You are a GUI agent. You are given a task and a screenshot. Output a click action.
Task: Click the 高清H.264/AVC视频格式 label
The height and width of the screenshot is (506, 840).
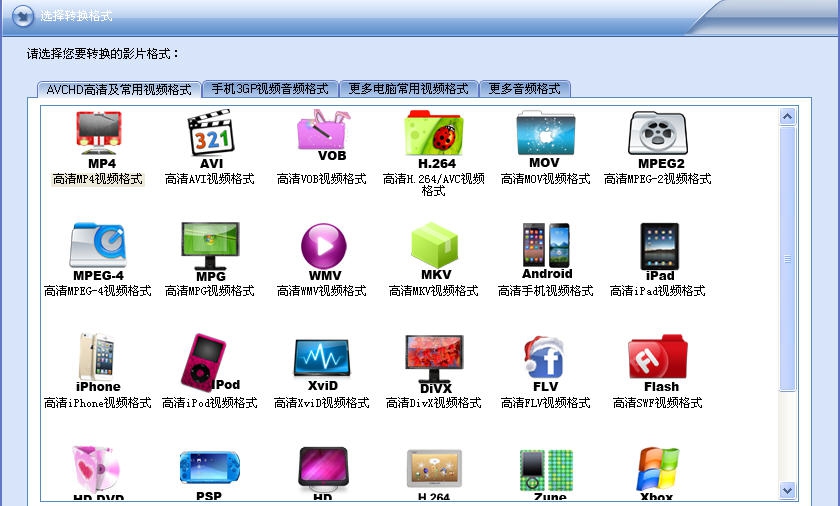point(434,185)
